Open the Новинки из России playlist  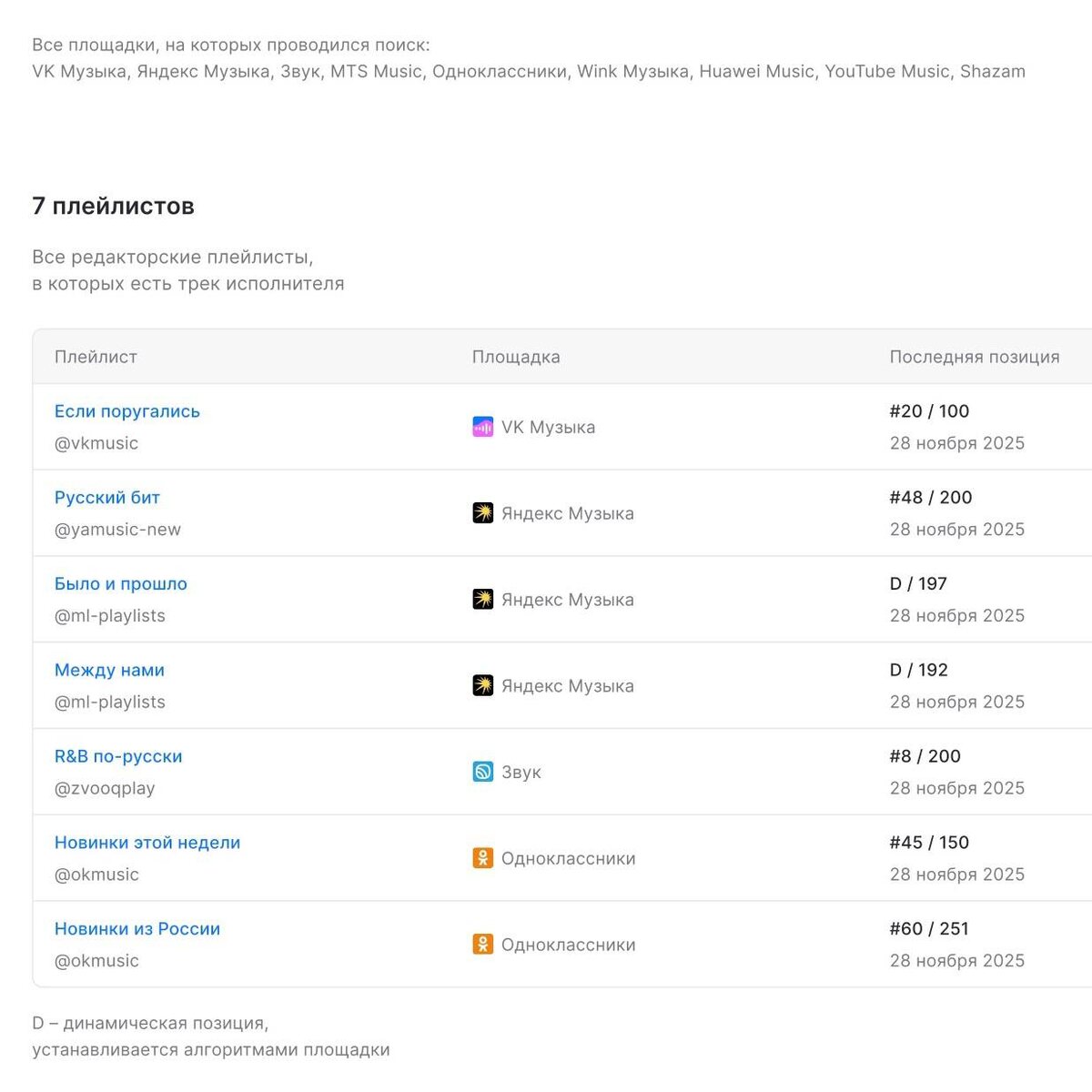[136, 929]
